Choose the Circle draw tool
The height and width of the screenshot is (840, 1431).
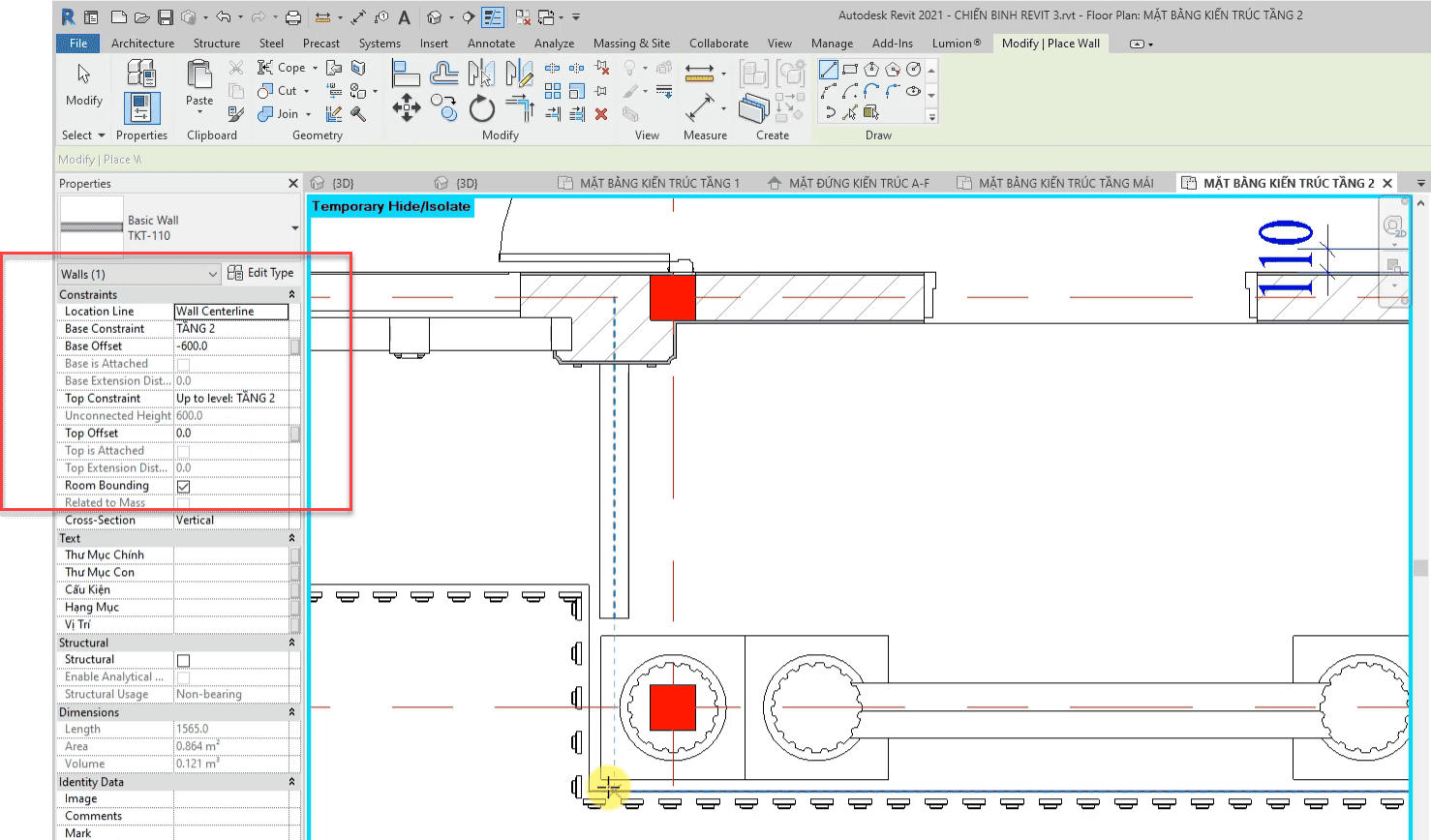click(913, 69)
